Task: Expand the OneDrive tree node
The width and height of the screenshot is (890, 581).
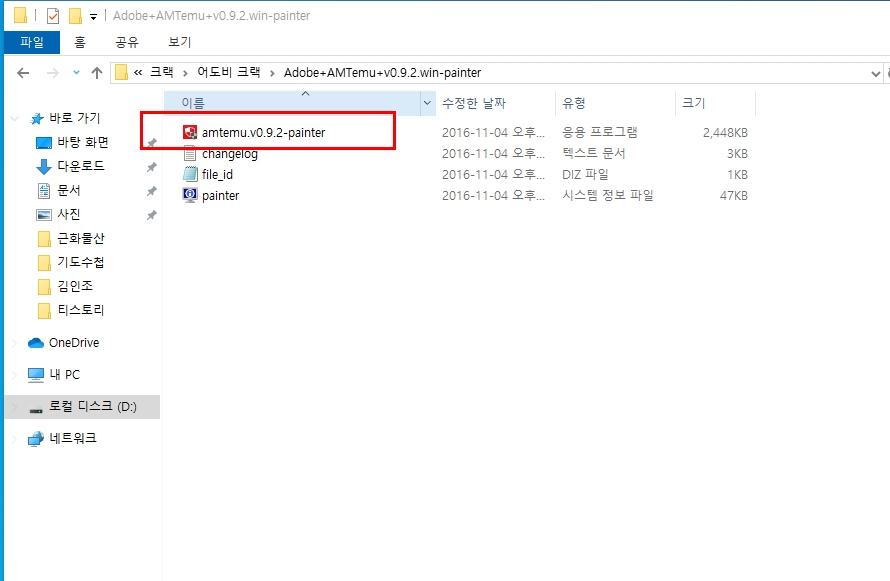Action: [15, 343]
